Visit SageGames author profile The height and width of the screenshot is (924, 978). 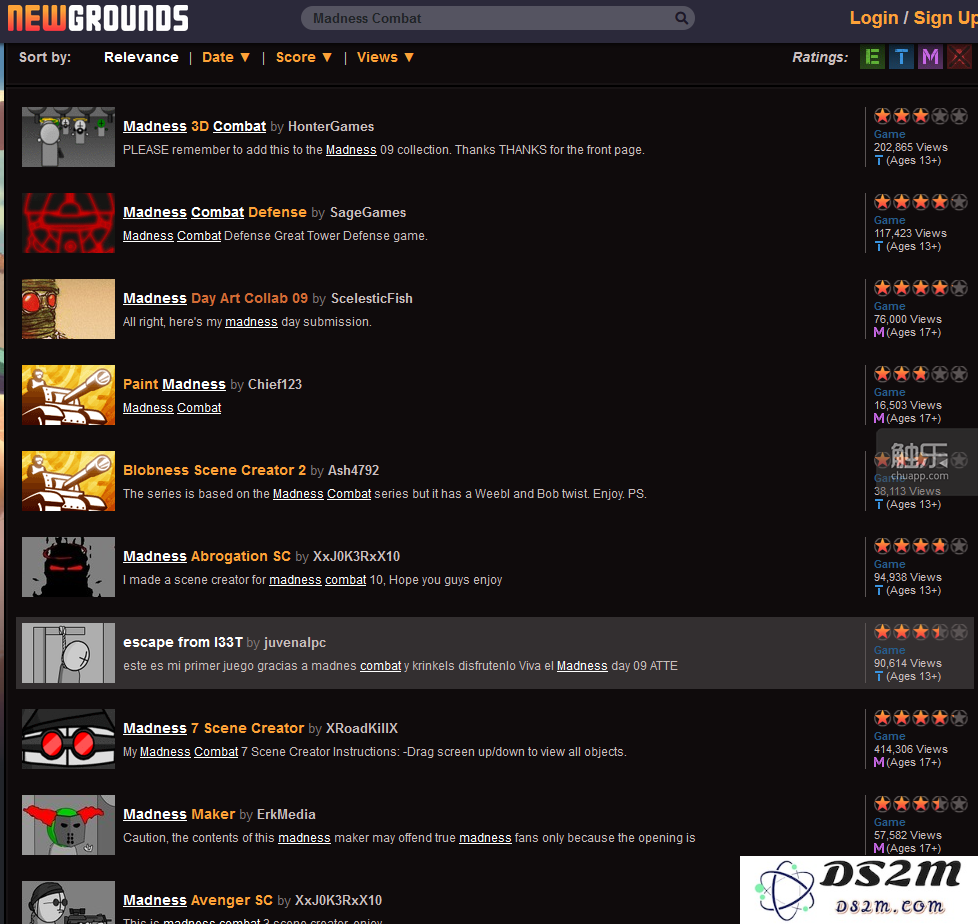368,212
